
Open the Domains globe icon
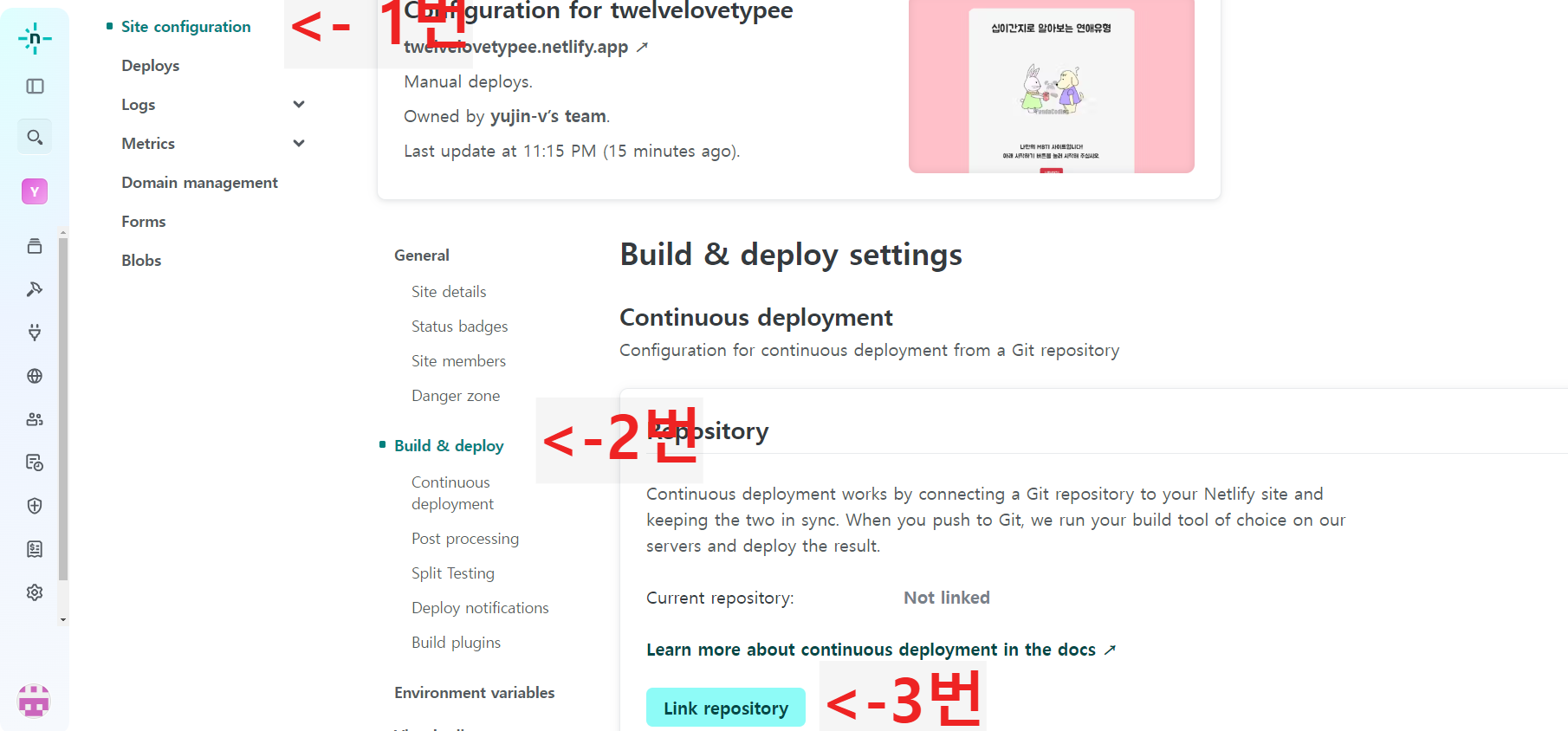(35, 376)
